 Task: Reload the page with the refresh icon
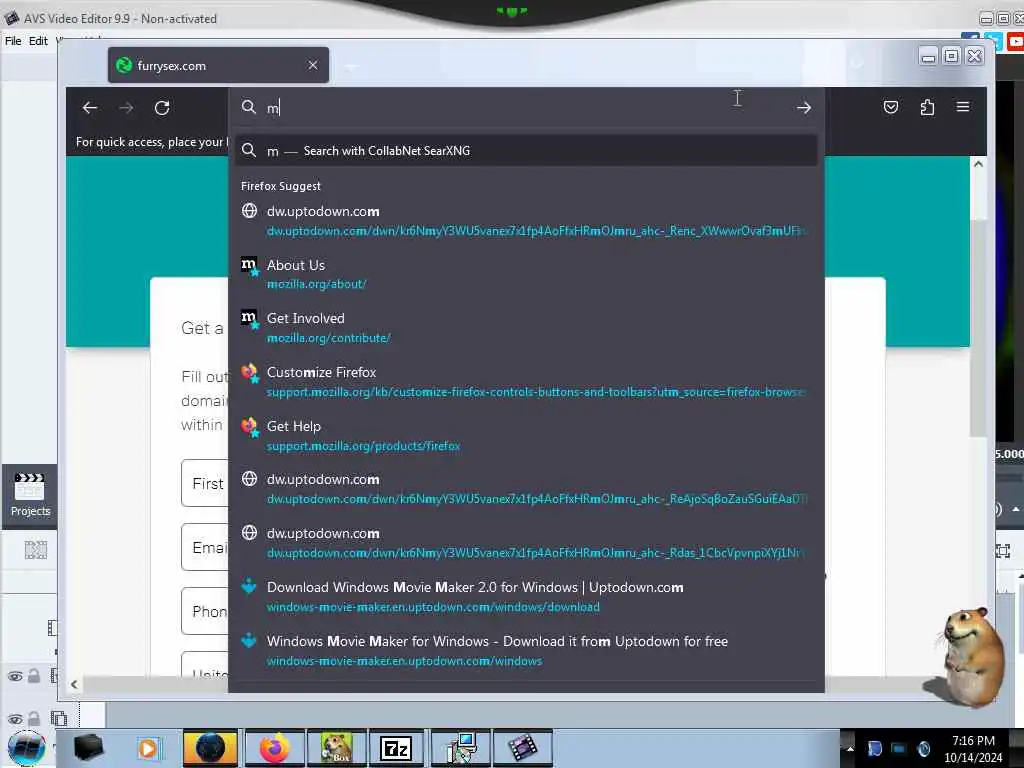click(x=162, y=108)
